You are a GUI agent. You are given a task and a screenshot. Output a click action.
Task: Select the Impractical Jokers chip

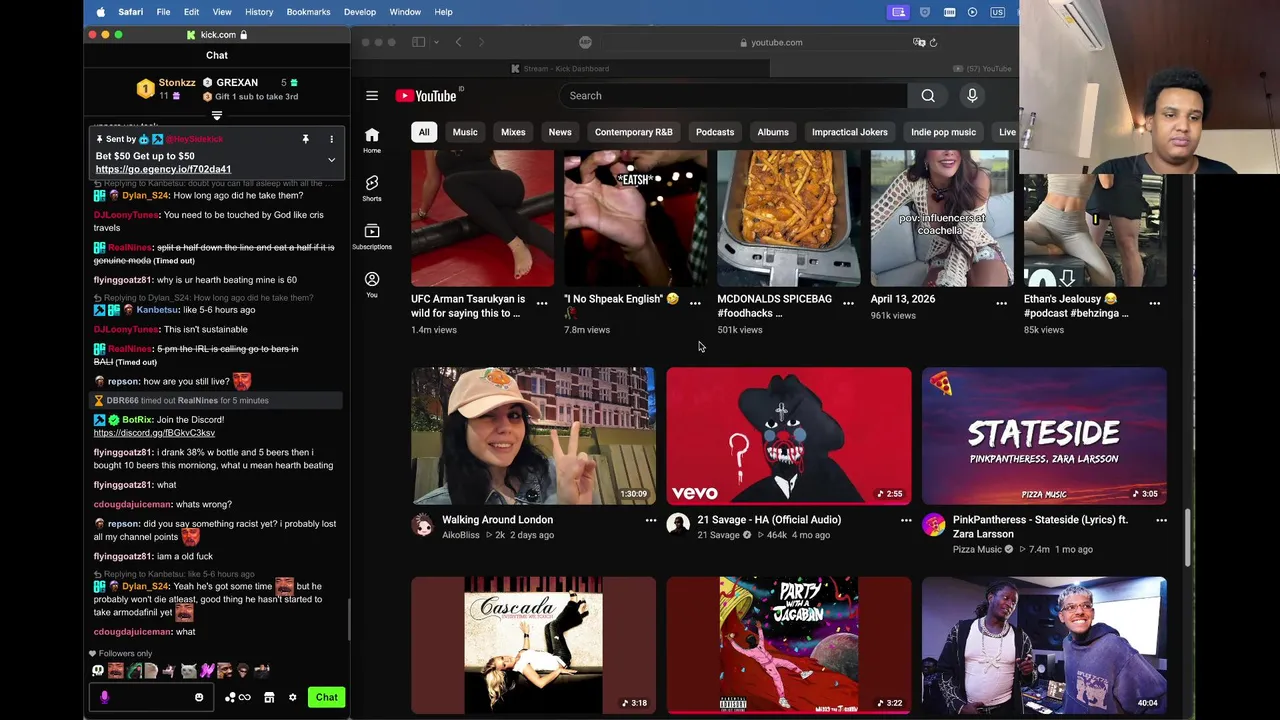point(850,132)
